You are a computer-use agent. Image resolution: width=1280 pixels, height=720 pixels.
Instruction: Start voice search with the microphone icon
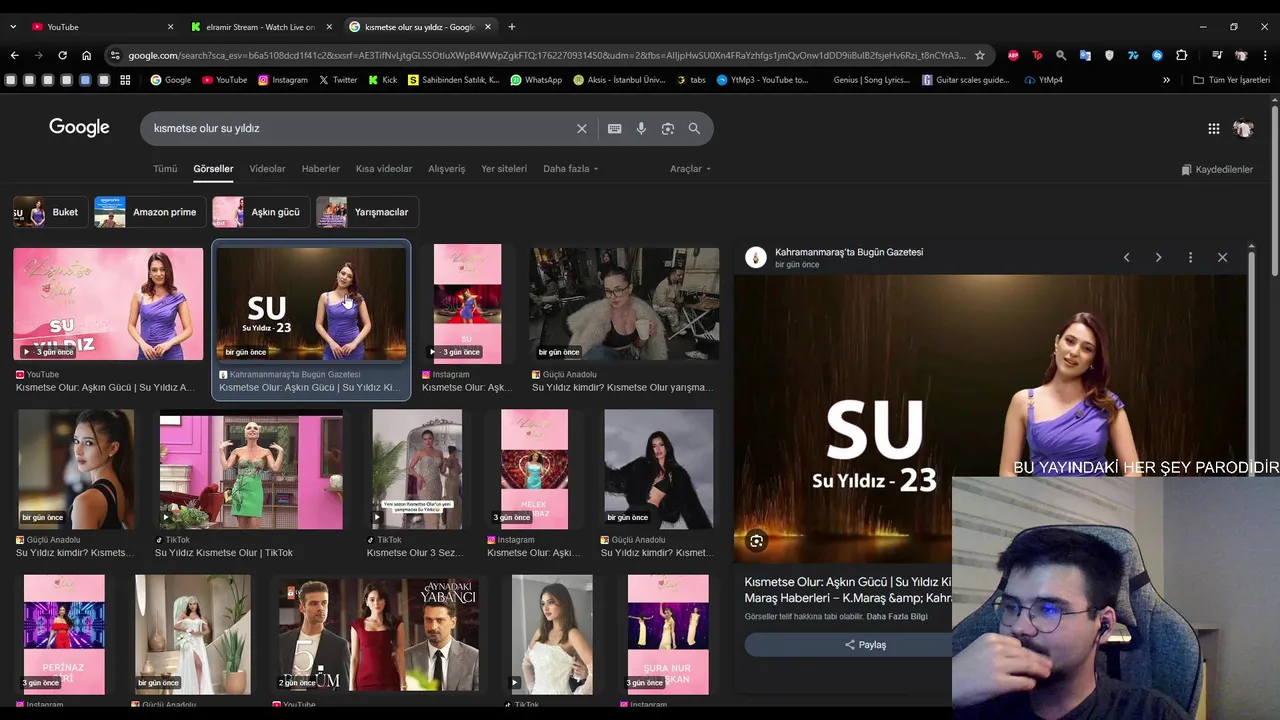tap(641, 128)
